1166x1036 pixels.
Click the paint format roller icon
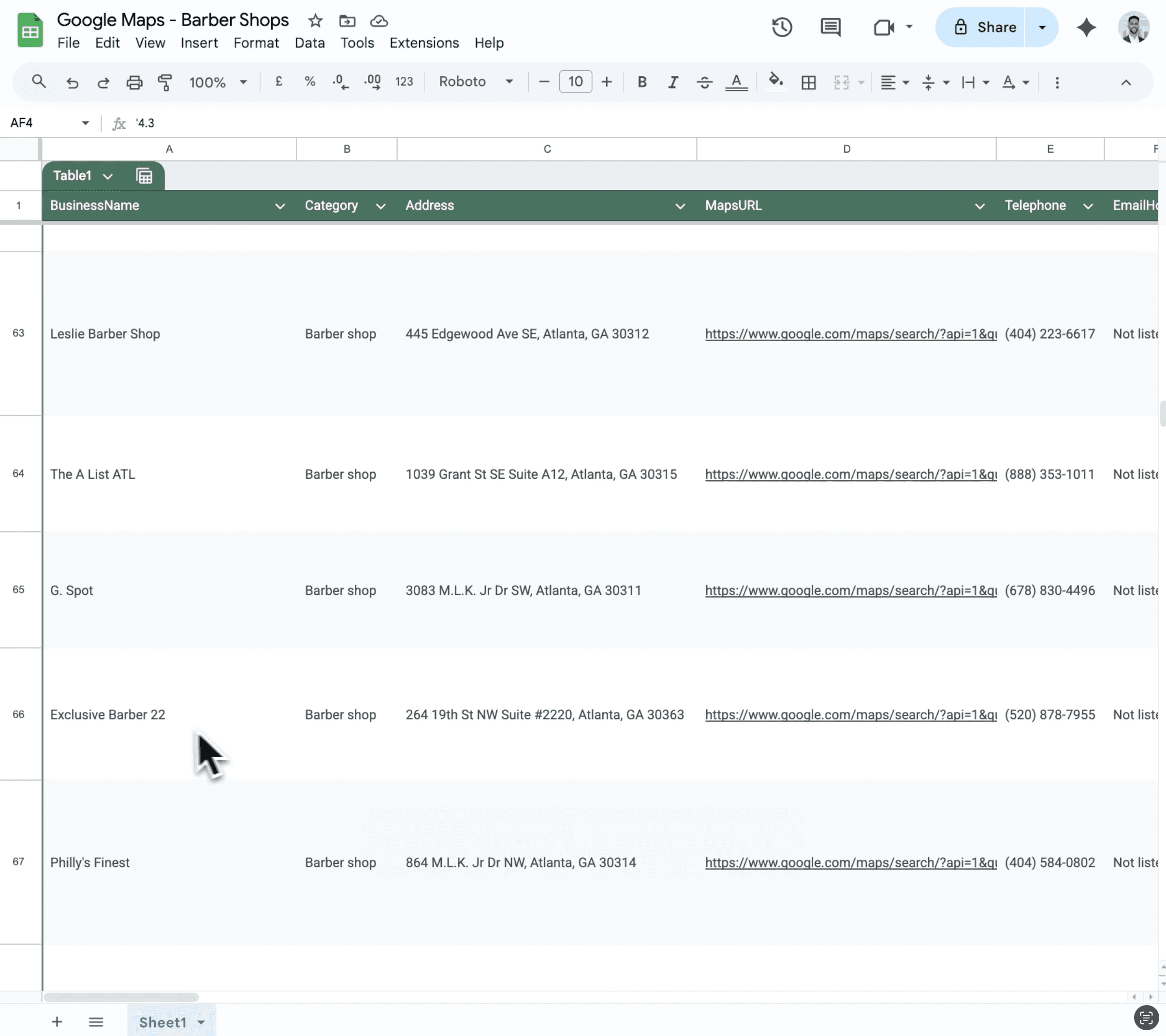(165, 82)
